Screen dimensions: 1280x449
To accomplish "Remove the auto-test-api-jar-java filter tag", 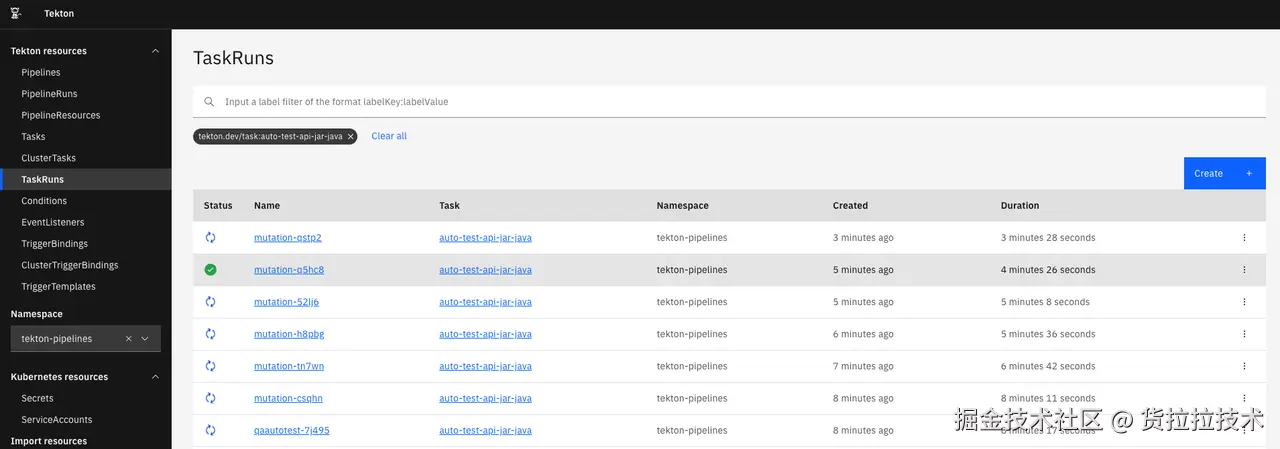I will (x=350, y=136).
